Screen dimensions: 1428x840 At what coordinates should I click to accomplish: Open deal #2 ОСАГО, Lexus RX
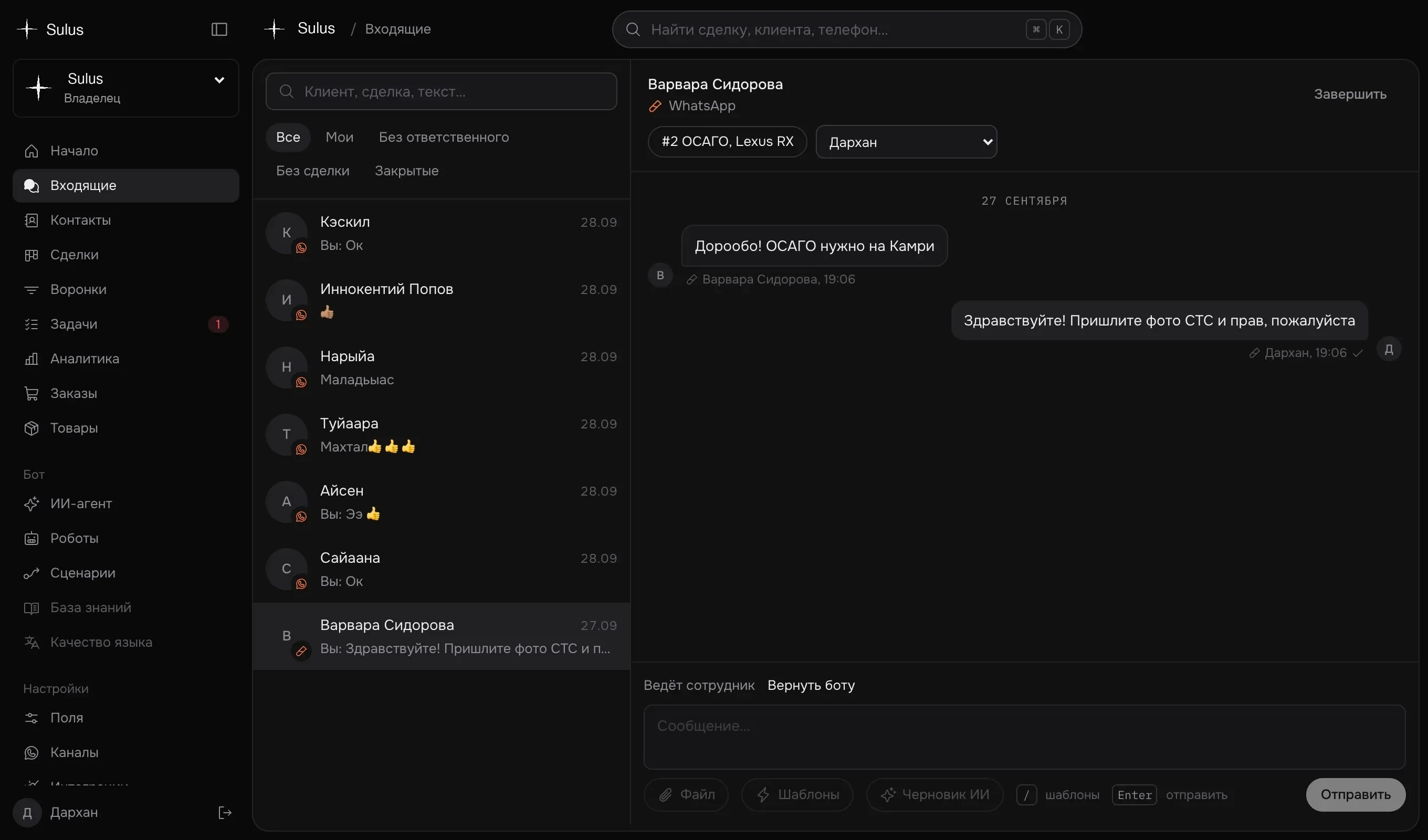pos(727,142)
